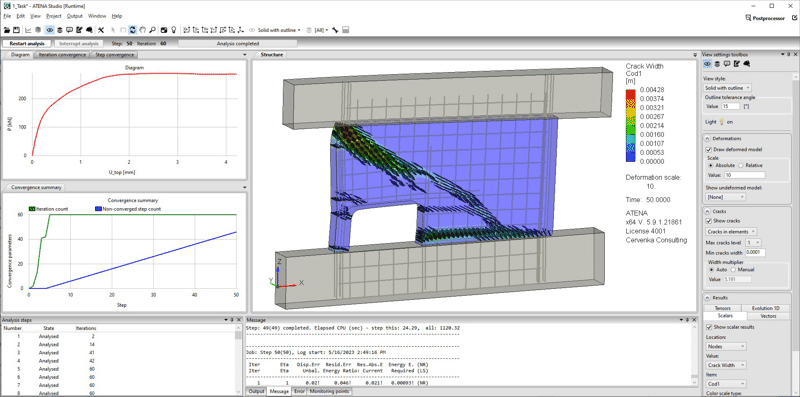
Task: Switch to Monitoring points tab
Action: click(x=330, y=391)
